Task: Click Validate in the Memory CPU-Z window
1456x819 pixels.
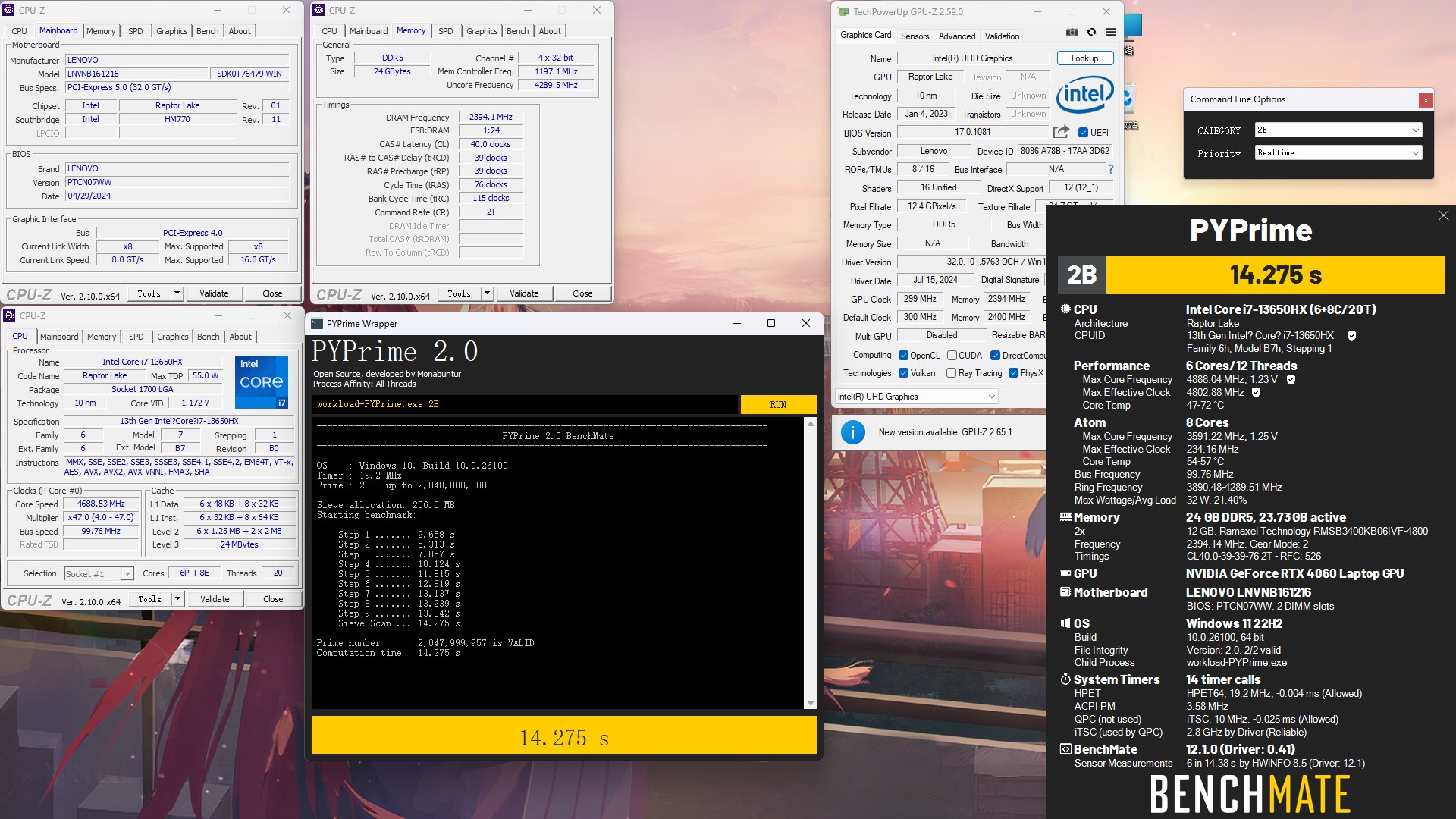Action: point(524,293)
